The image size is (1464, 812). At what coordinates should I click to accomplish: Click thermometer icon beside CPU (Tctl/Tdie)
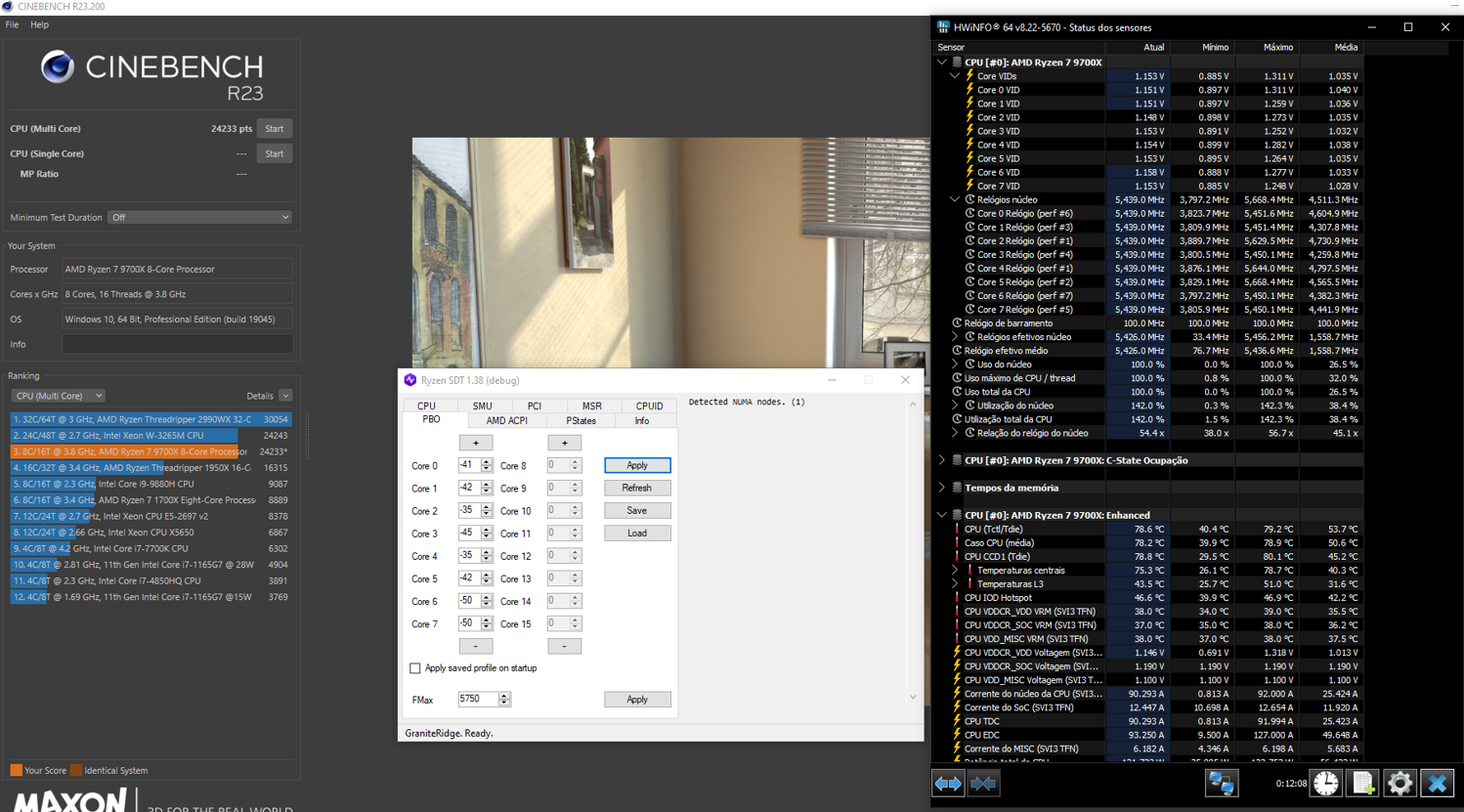[957, 530]
